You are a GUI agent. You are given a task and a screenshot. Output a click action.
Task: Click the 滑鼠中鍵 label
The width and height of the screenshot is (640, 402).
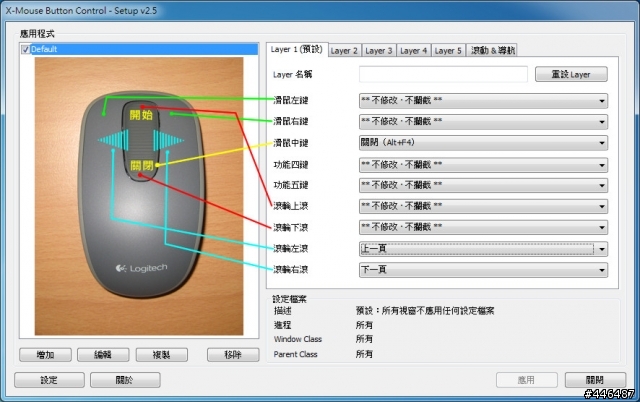click(291, 143)
